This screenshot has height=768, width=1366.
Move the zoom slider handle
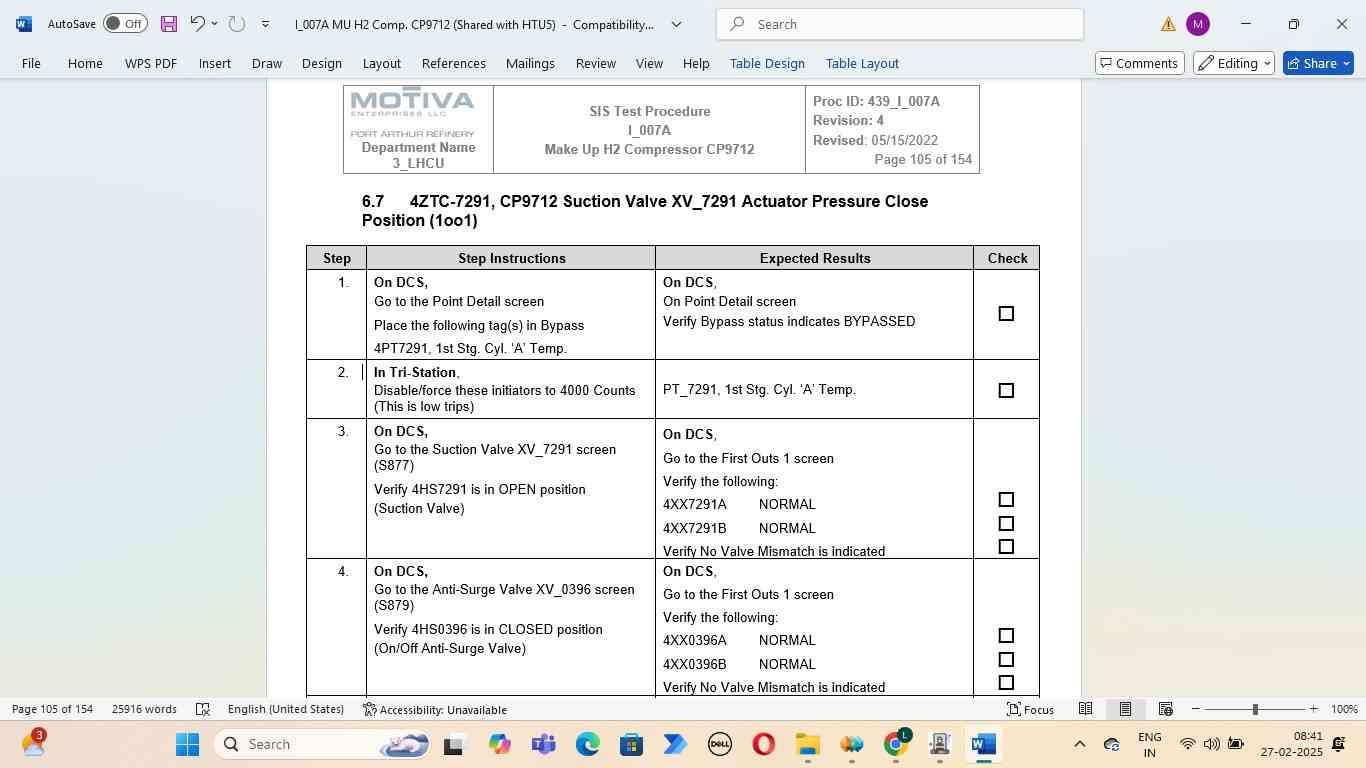(1255, 709)
